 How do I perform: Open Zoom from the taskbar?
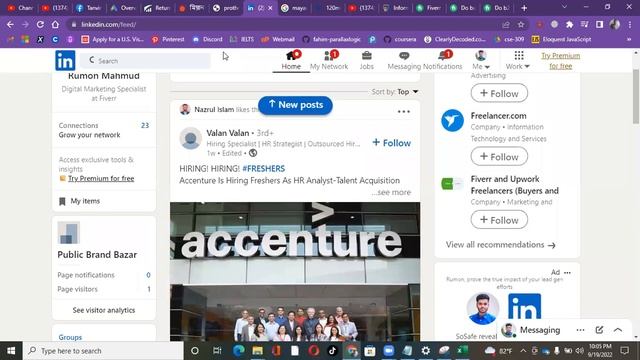click(389, 351)
